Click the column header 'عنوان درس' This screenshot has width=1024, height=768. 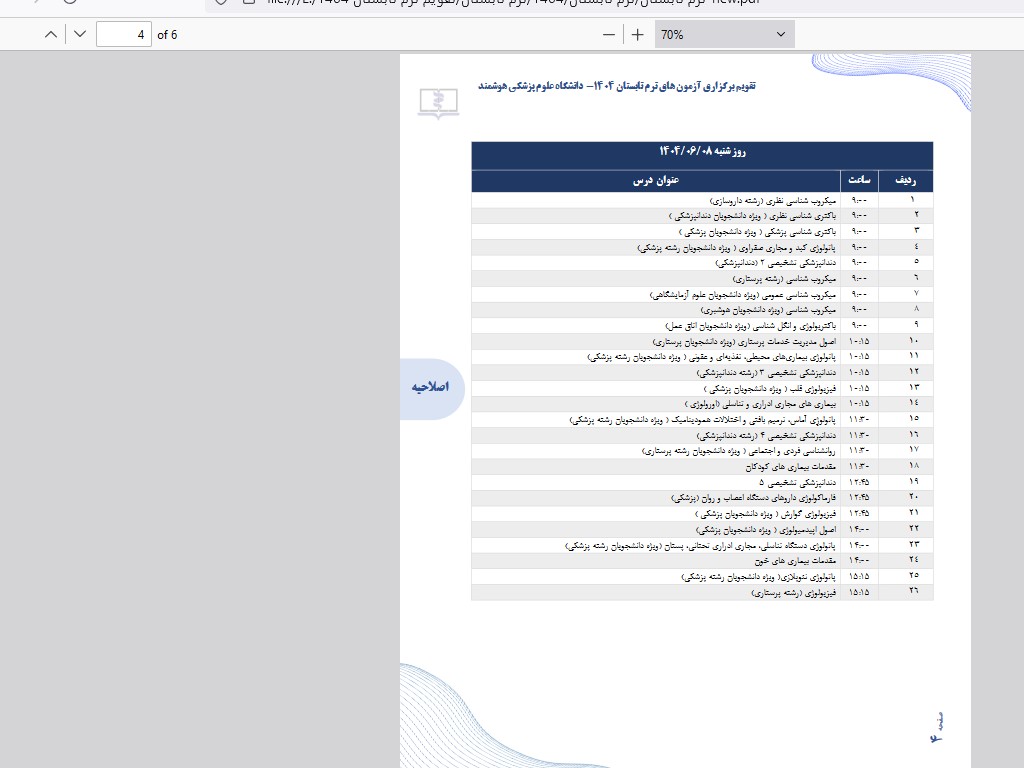656,180
